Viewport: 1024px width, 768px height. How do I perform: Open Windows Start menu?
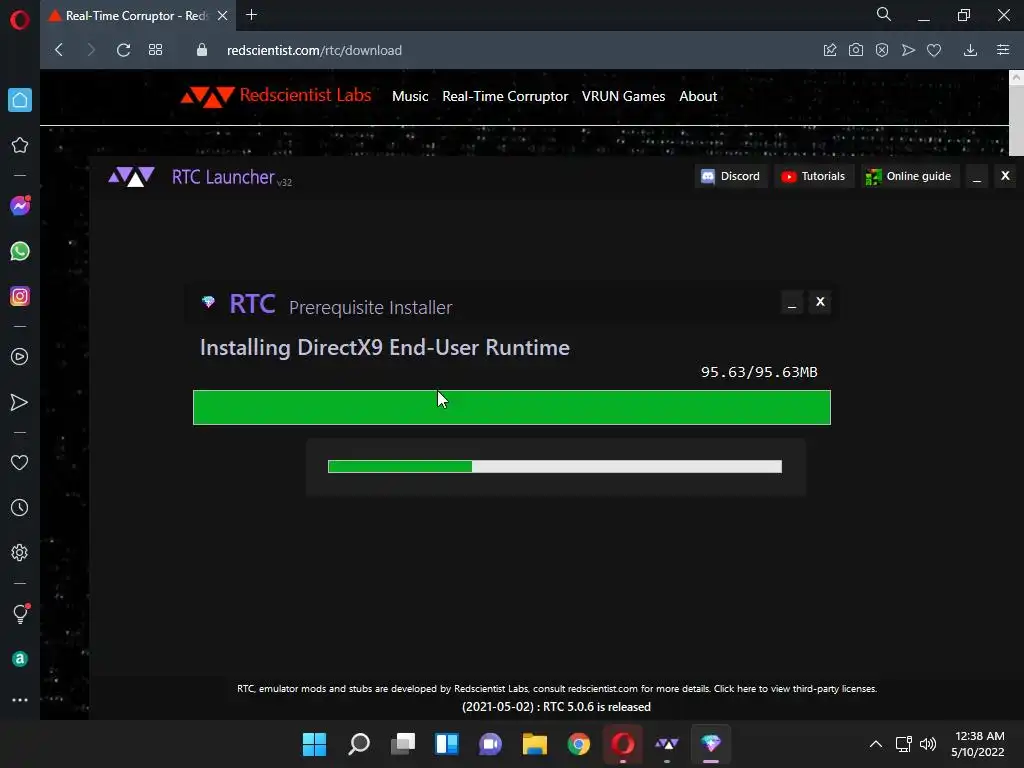pos(314,744)
